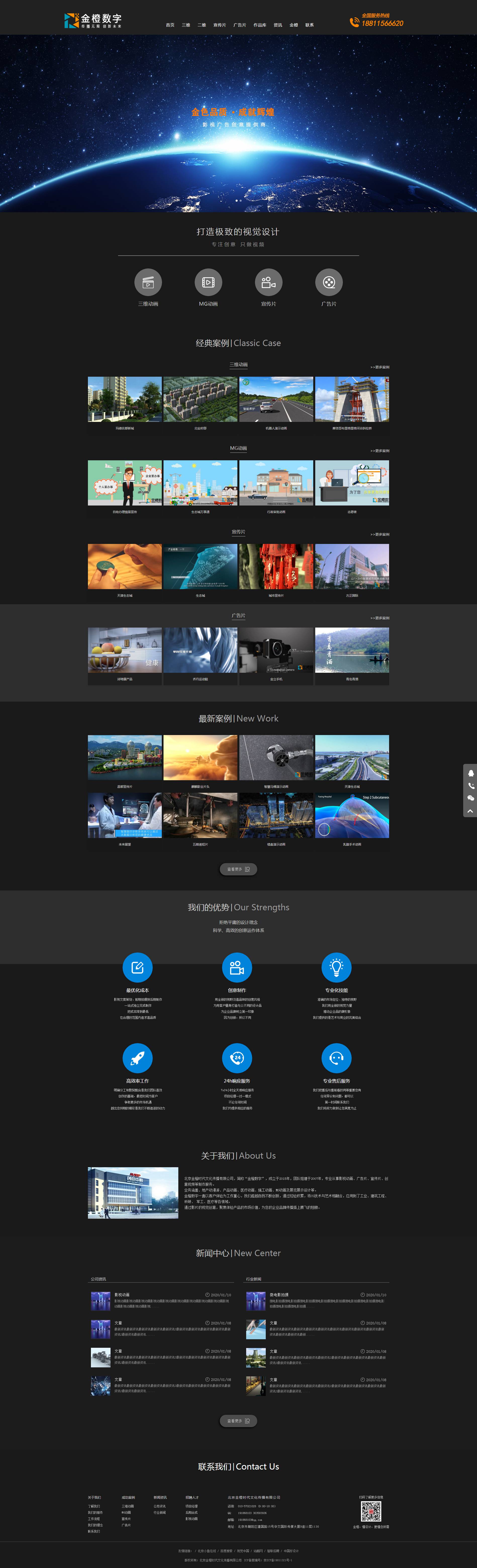Screen dimensions: 477x1568
Task: Open the woman at computer MG thumbnail
Action: click(x=352, y=483)
